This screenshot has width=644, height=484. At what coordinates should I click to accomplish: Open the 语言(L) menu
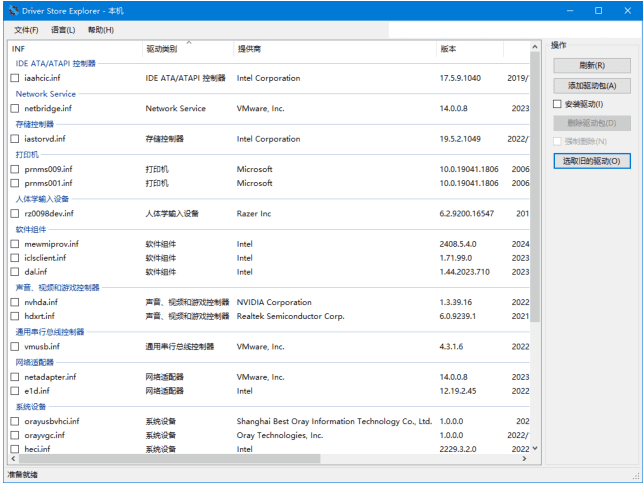click(63, 29)
